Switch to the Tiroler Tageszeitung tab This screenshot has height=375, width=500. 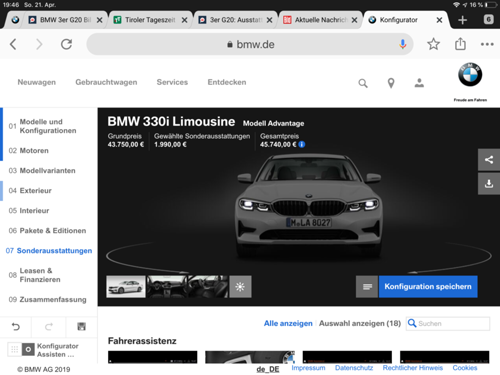pyautogui.click(x=150, y=20)
